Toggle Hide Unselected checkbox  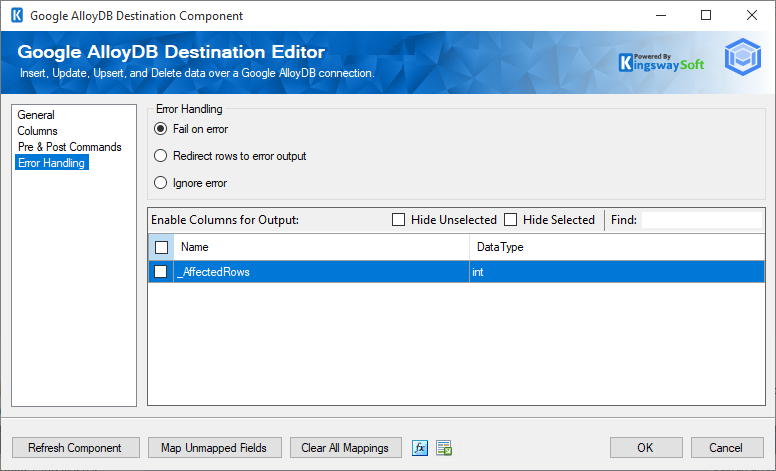coord(398,220)
